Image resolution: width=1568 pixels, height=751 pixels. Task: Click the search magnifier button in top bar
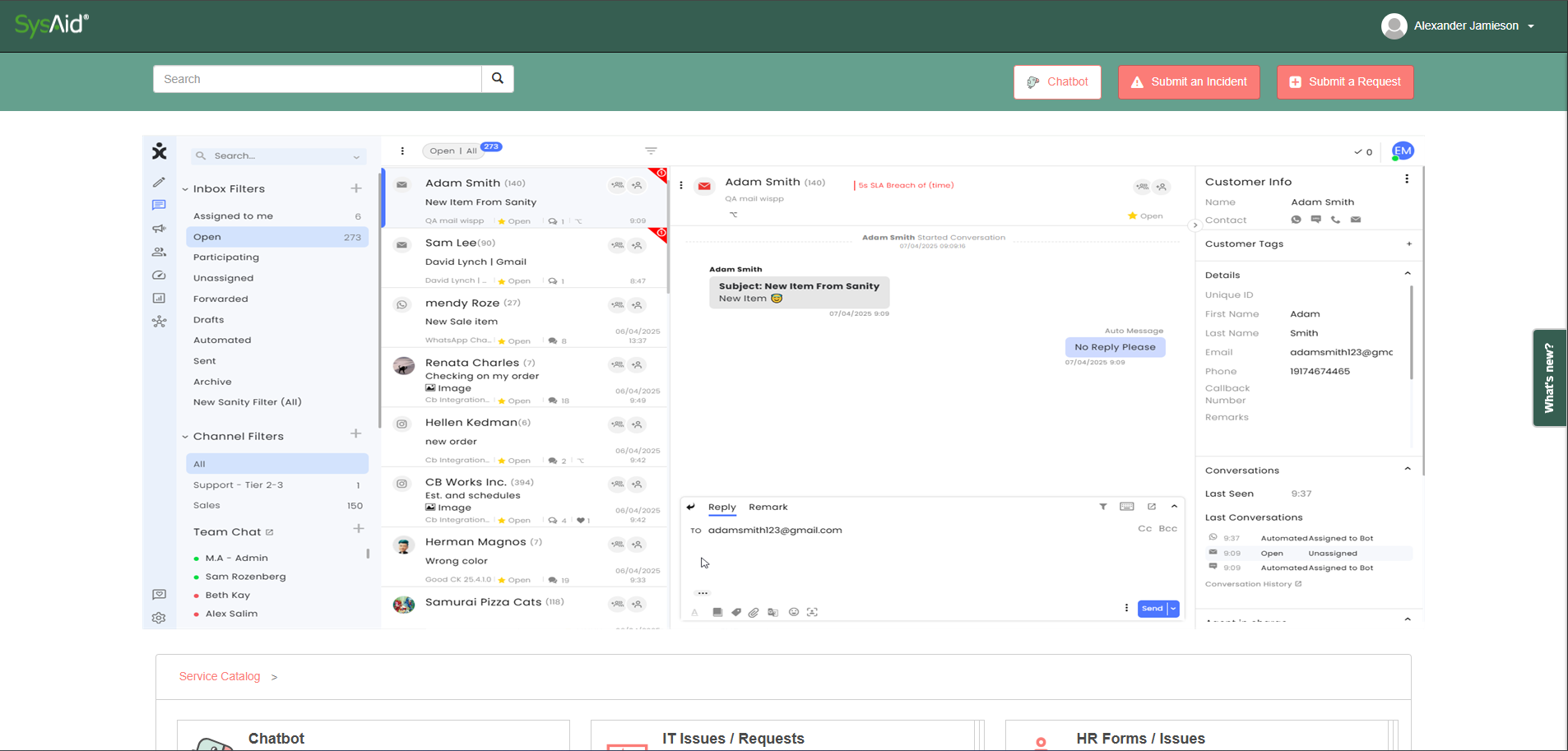pos(498,79)
